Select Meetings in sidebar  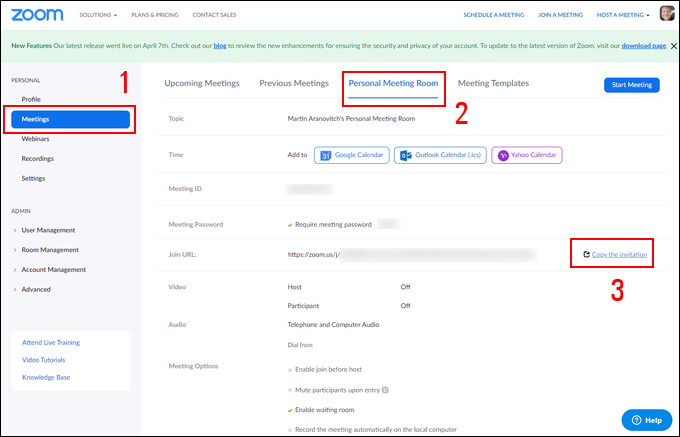pyautogui.click(x=70, y=119)
